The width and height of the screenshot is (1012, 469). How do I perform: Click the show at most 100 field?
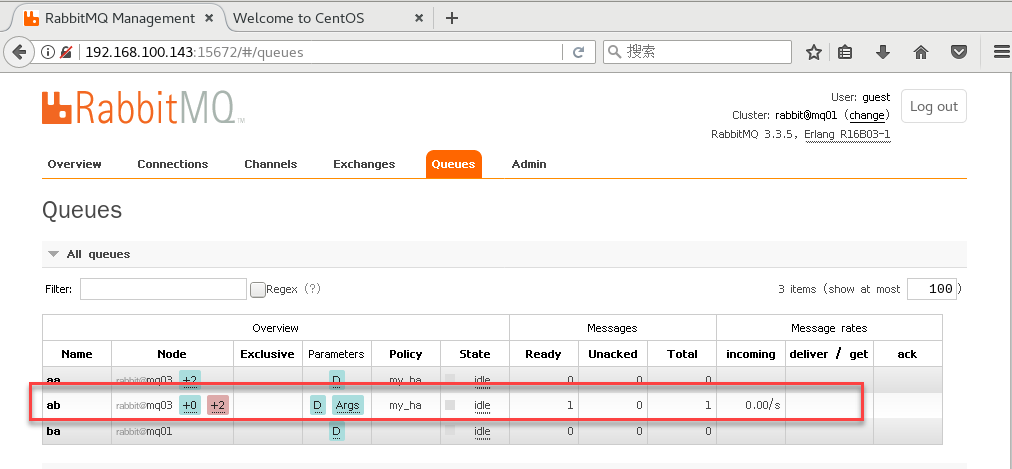(x=931, y=289)
